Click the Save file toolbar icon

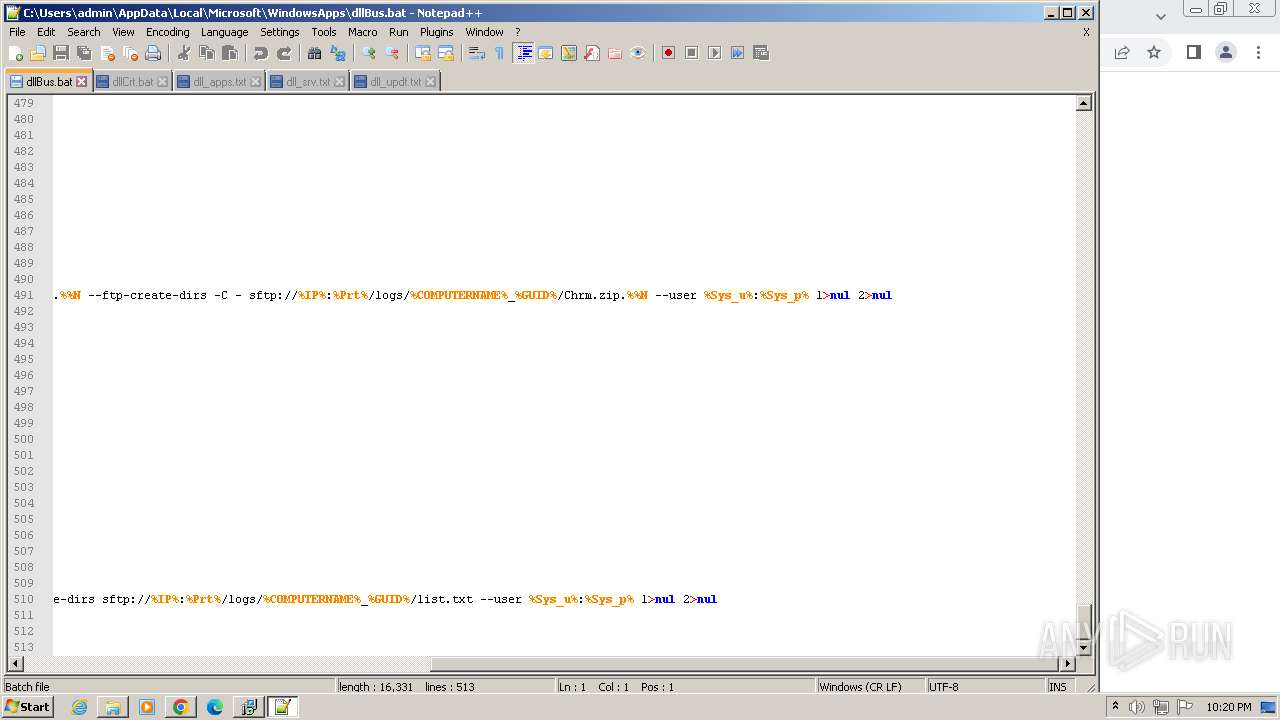(x=61, y=53)
